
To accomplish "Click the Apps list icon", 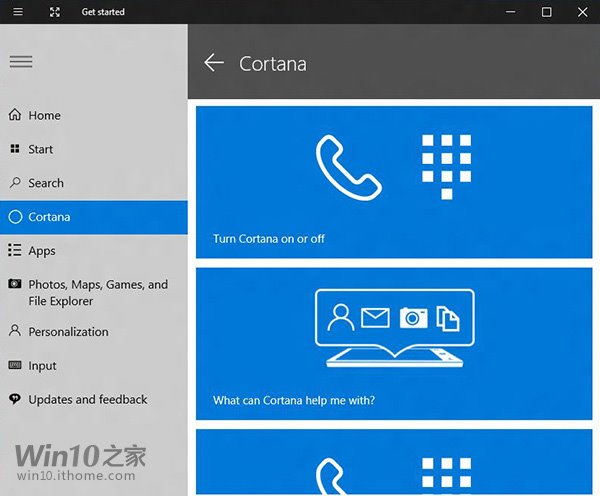I will coord(15,250).
